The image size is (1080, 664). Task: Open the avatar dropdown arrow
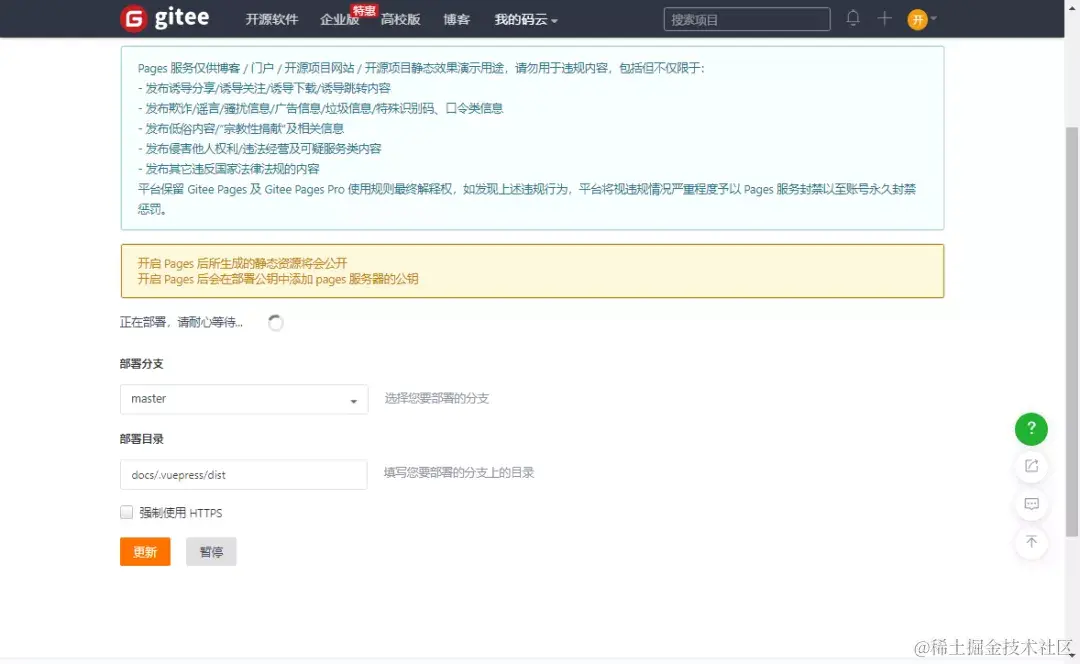point(936,18)
